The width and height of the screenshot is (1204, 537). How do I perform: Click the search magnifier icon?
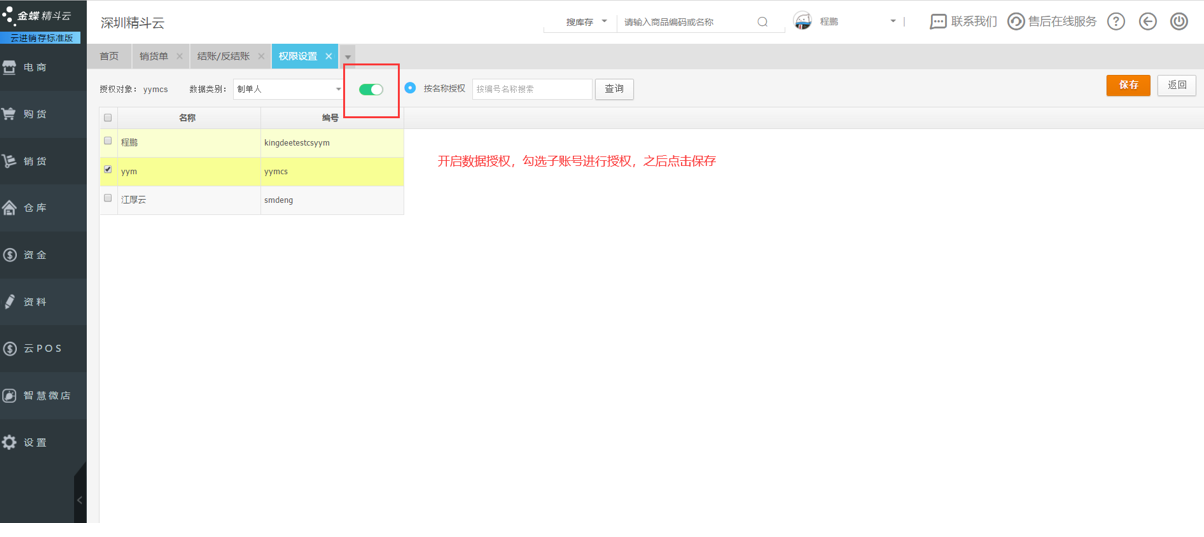[762, 22]
